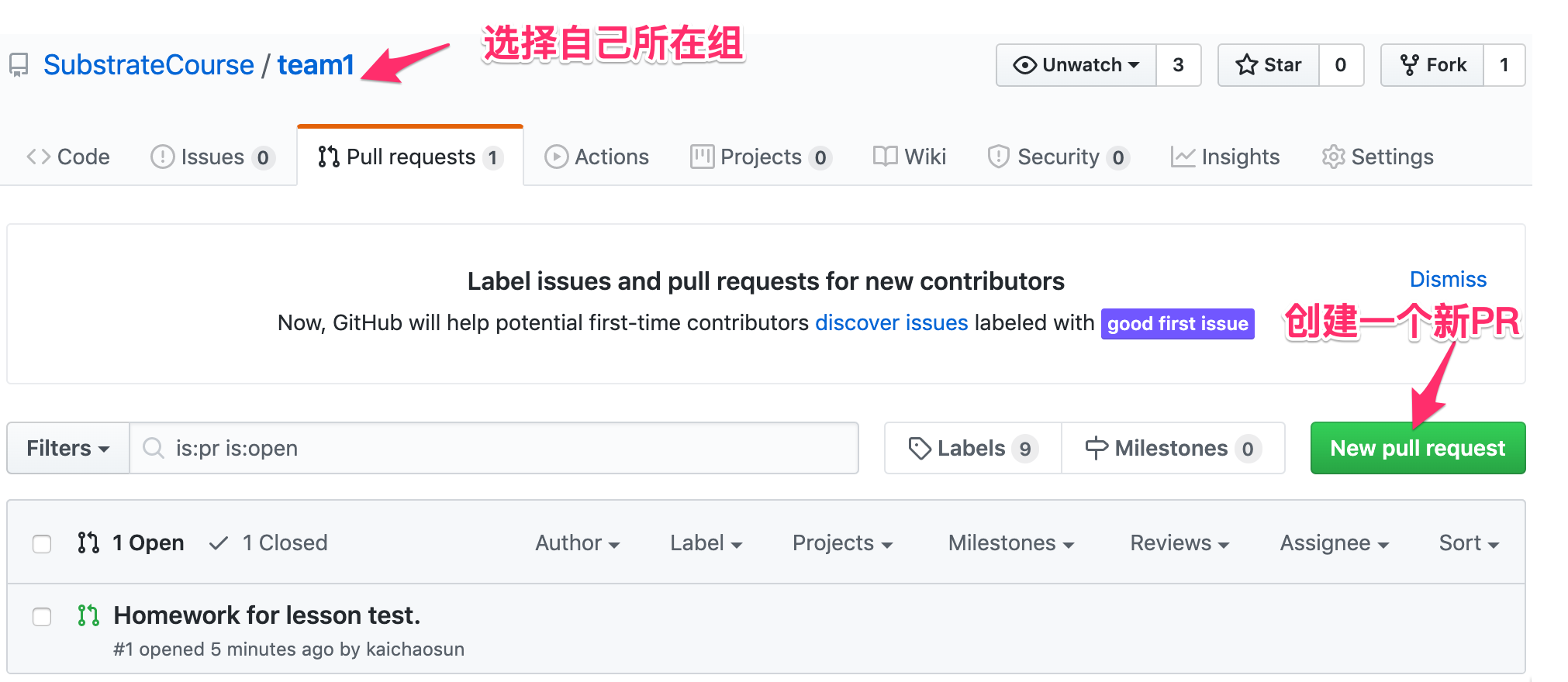Image resolution: width=1568 pixels, height=682 pixels.
Task: Open the Author filter dropdown
Action: coord(578,542)
